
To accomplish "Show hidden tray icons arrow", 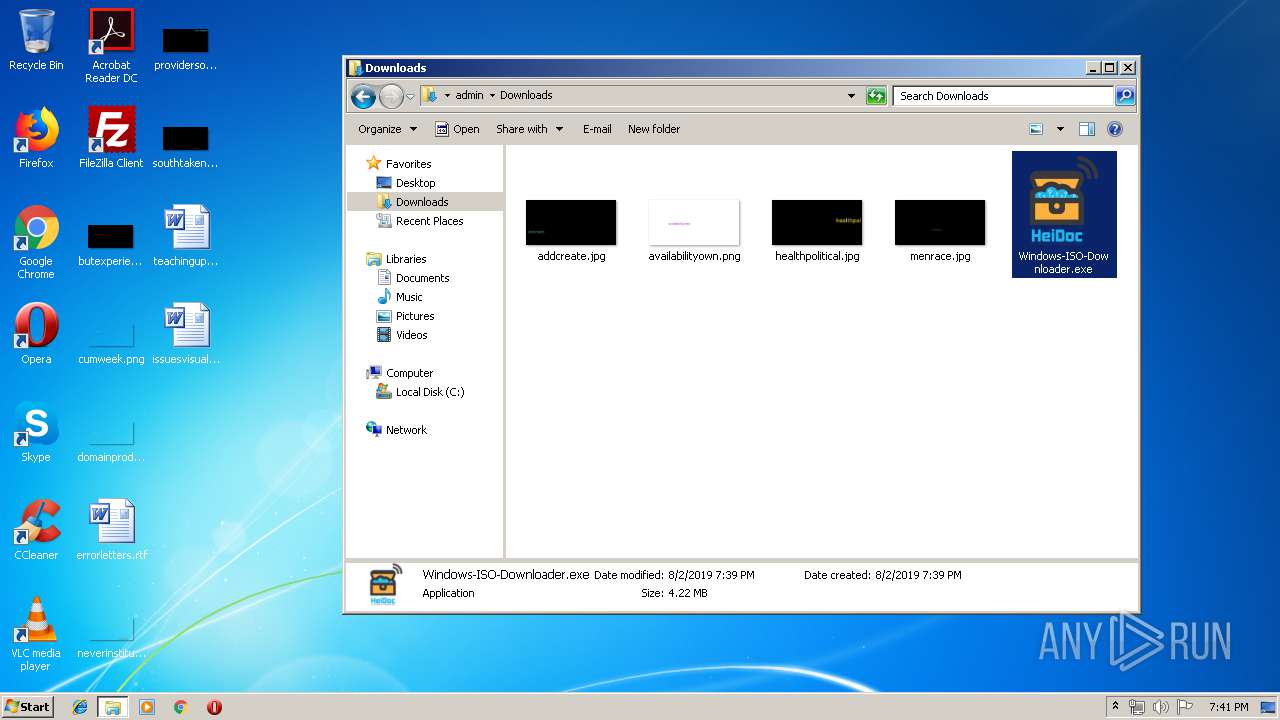I will point(1115,707).
